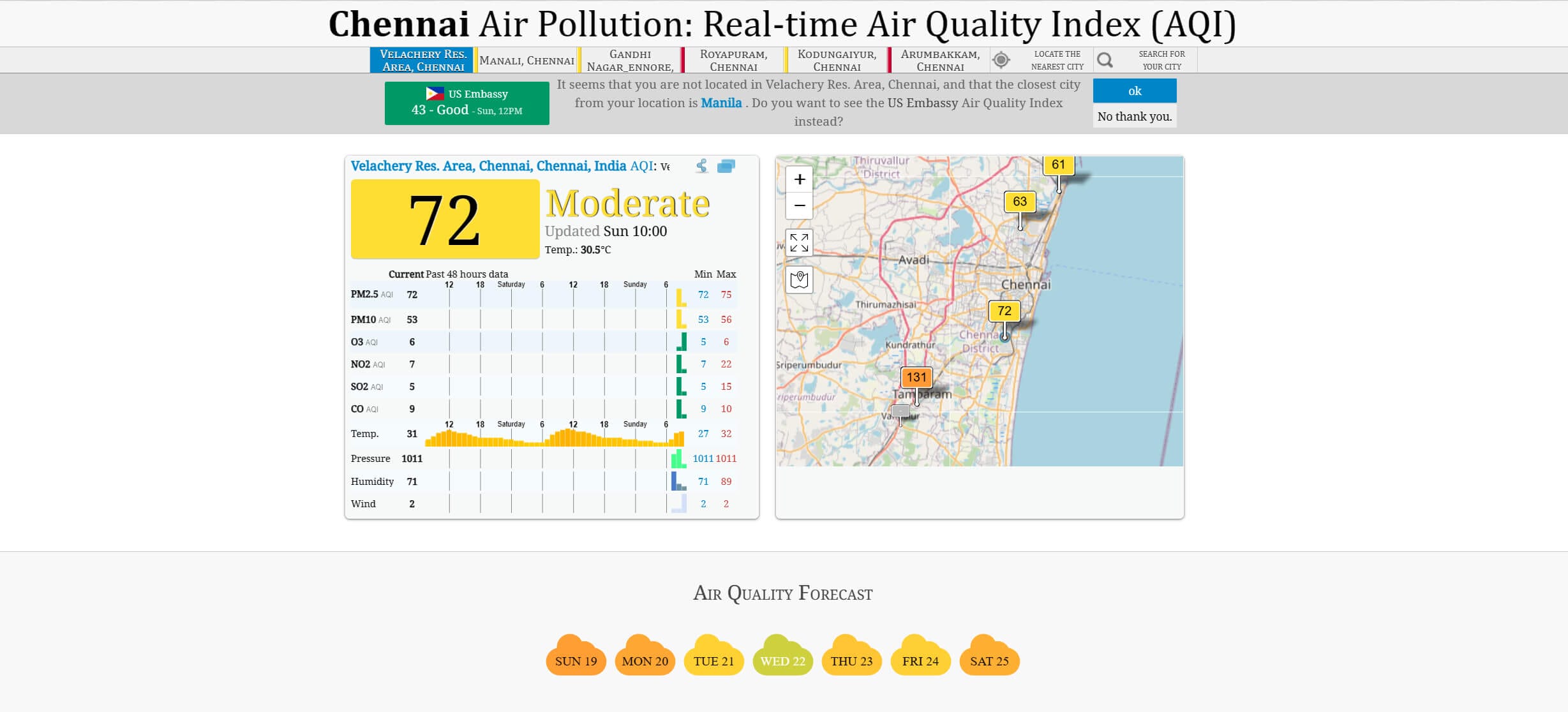1568x712 pixels.
Task: Open the copy/embed widget icon next to share
Action: pos(726,167)
